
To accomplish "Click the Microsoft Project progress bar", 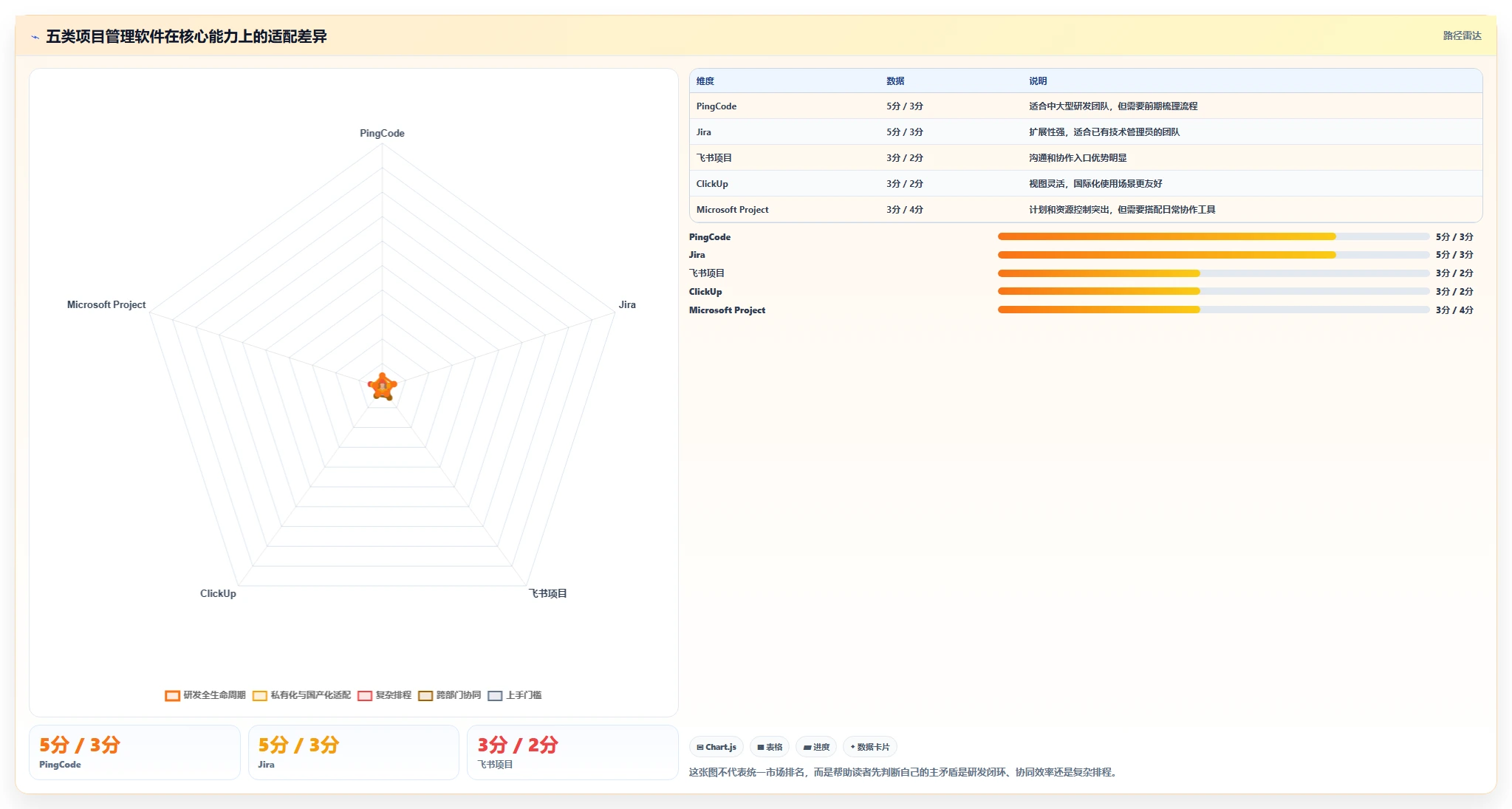I will click(x=1213, y=310).
